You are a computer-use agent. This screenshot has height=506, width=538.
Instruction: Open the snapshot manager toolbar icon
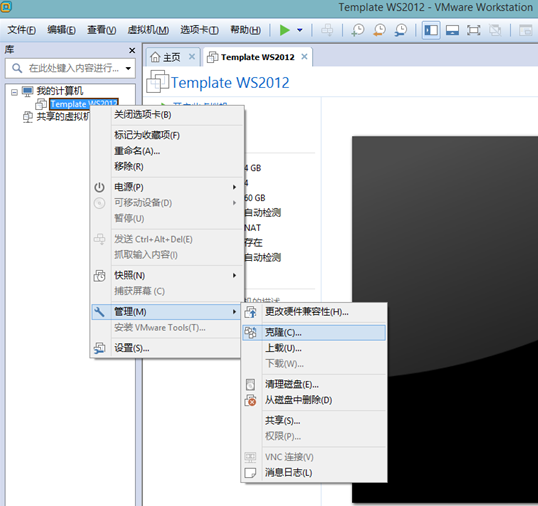point(401,30)
